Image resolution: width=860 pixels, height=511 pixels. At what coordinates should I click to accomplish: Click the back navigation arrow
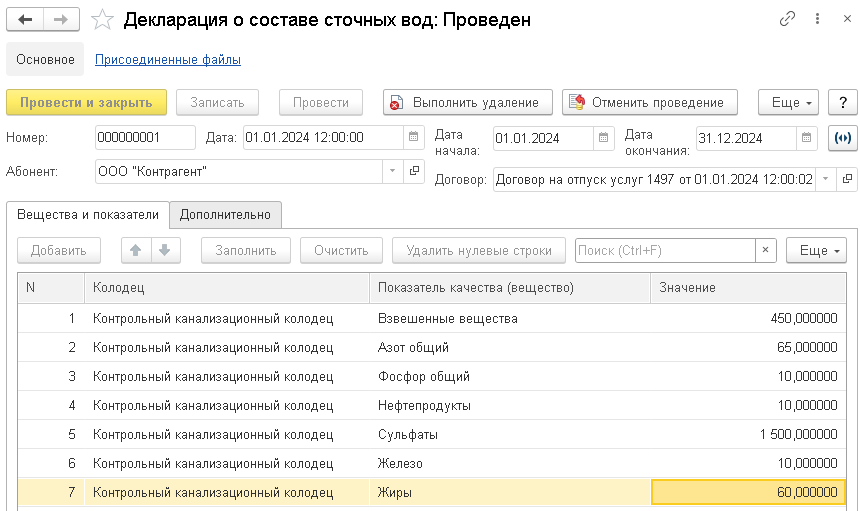(26, 20)
